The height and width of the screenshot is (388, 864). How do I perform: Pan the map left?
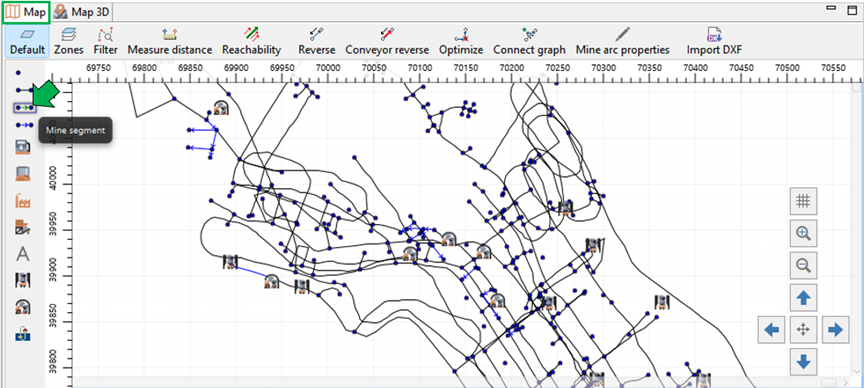(771, 330)
